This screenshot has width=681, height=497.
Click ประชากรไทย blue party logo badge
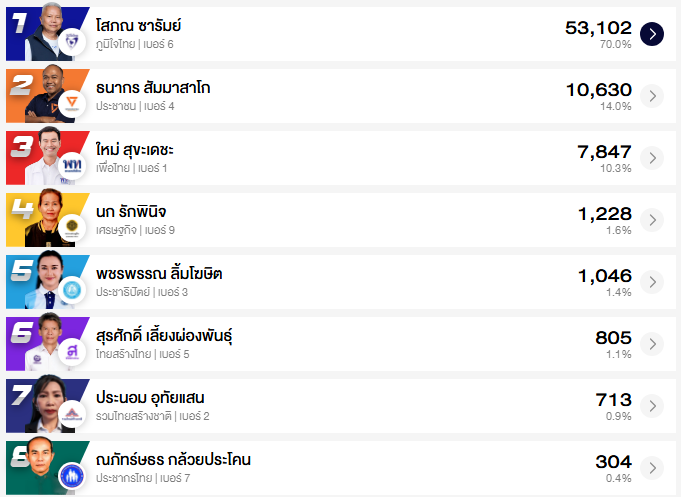[71, 476]
